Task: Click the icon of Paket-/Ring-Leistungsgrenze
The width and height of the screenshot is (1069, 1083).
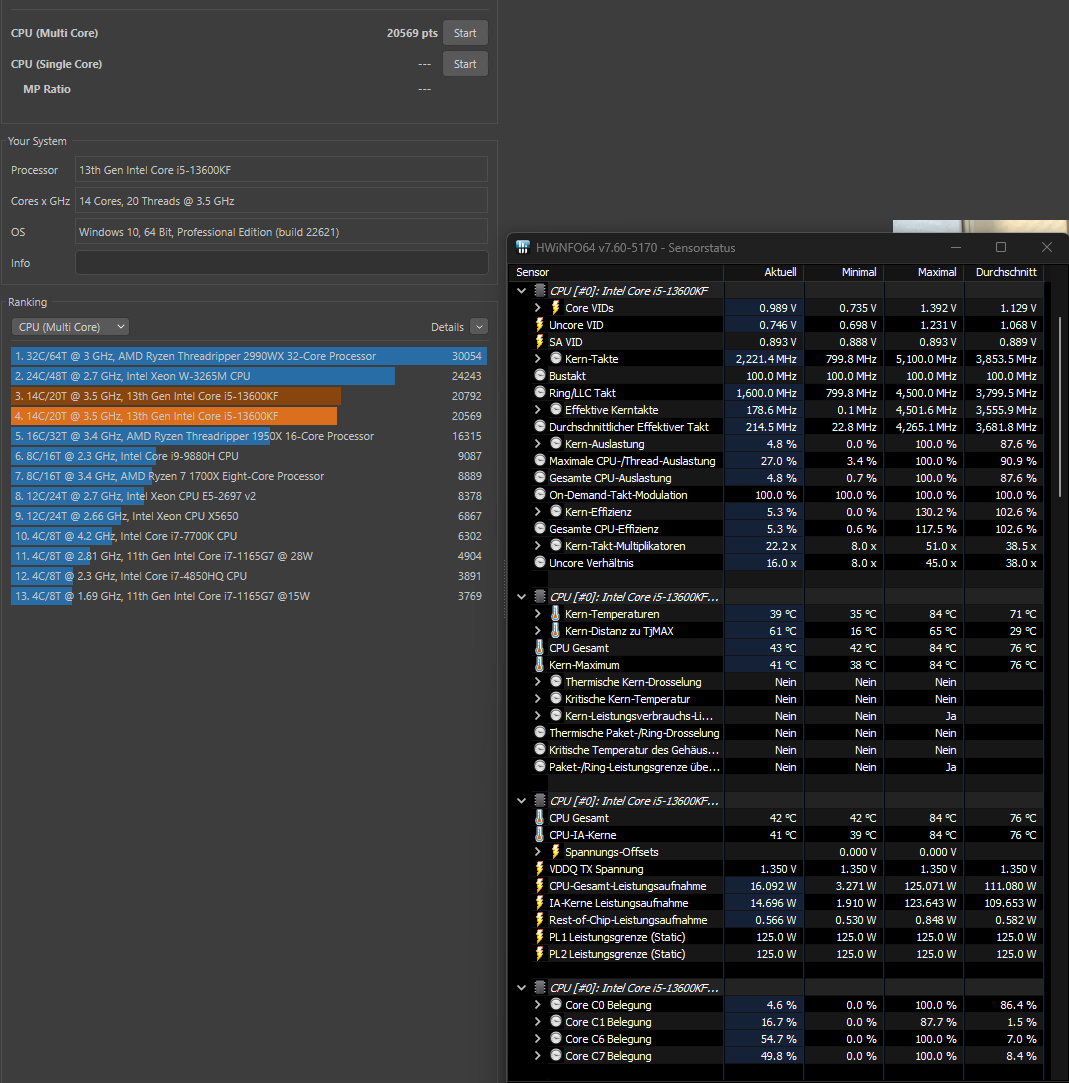Action: 540,767
